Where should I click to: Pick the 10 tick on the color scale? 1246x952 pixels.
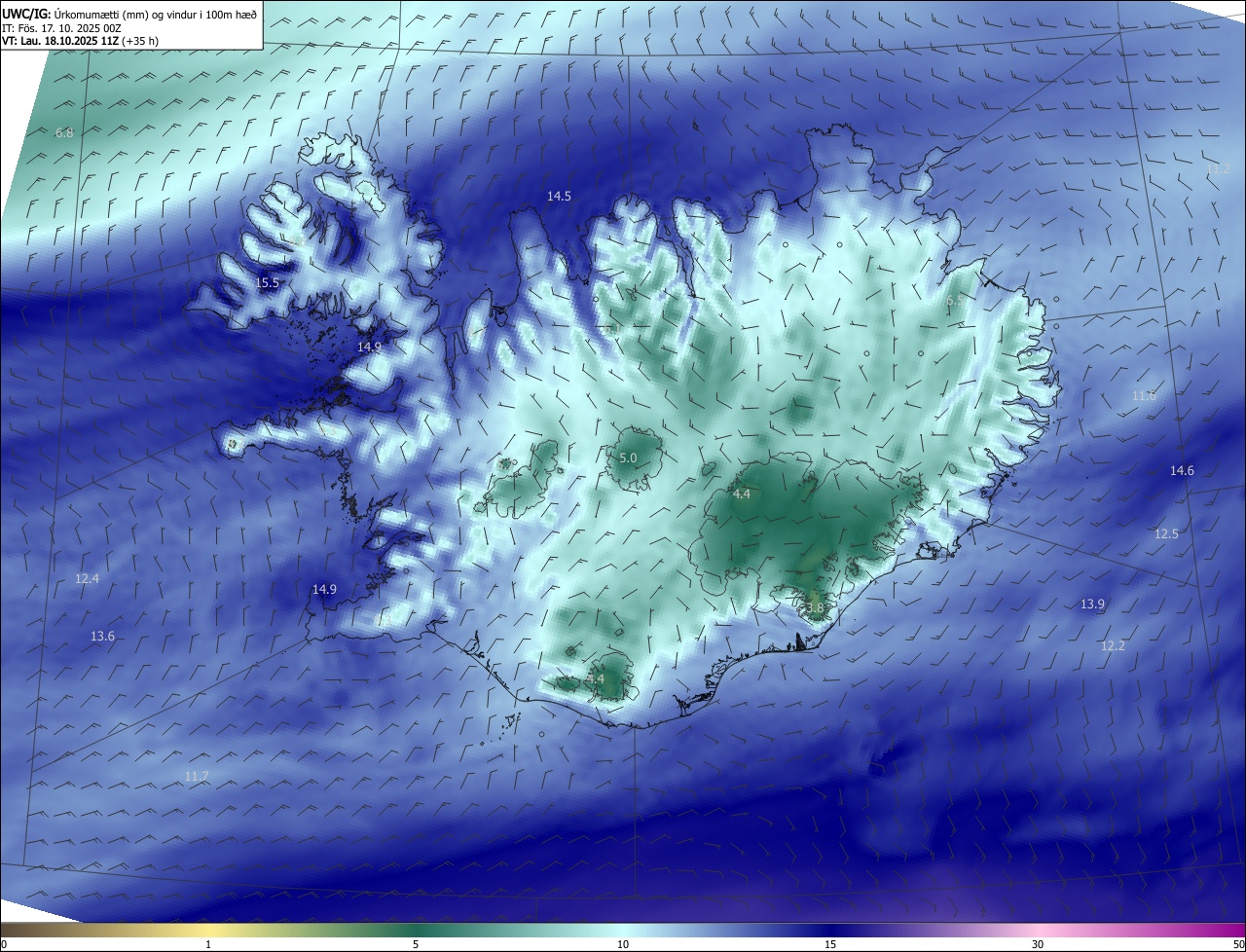[x=623, y=944]
